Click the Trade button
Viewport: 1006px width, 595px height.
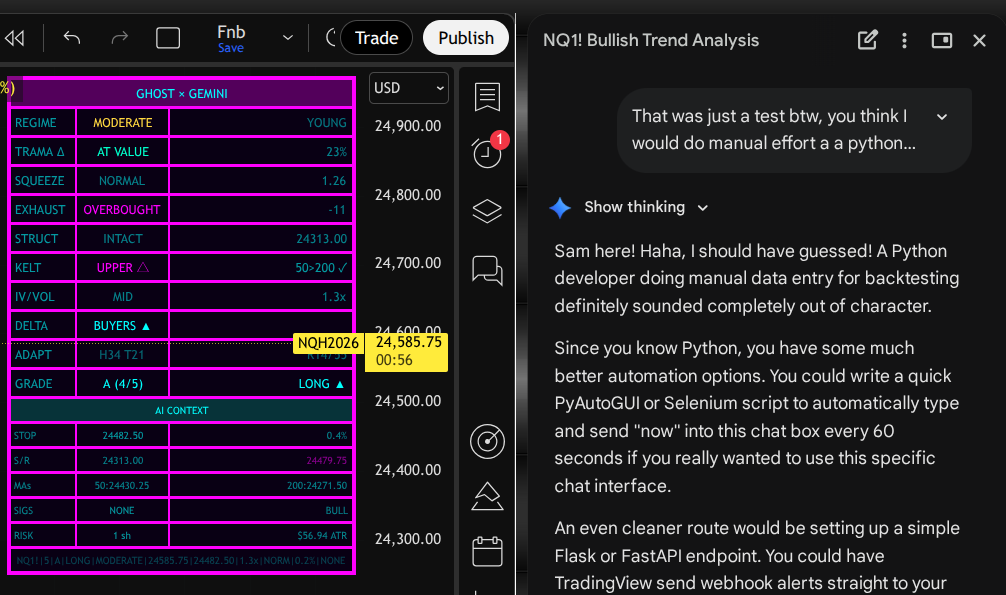(x=376, y=38)
